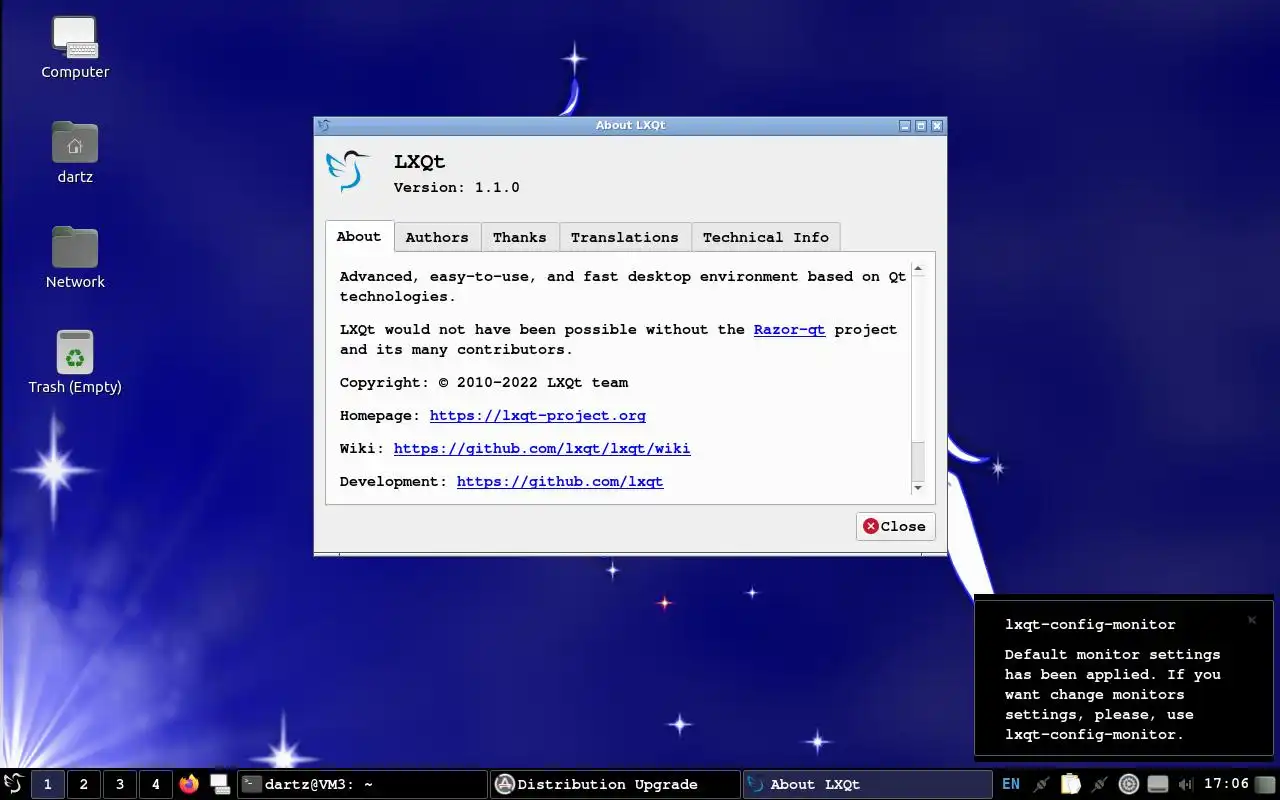The height and width of the screenshot is (800, 1280).
Task: Click the removable media tray icon
Action: click(x=1158, y=784)
